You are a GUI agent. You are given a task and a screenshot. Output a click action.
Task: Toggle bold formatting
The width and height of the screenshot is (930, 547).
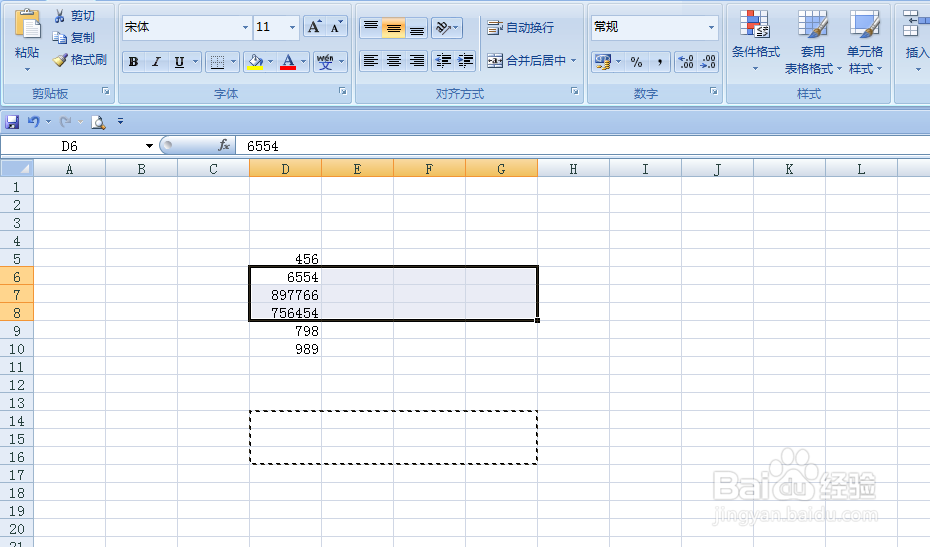coord(133,62)
